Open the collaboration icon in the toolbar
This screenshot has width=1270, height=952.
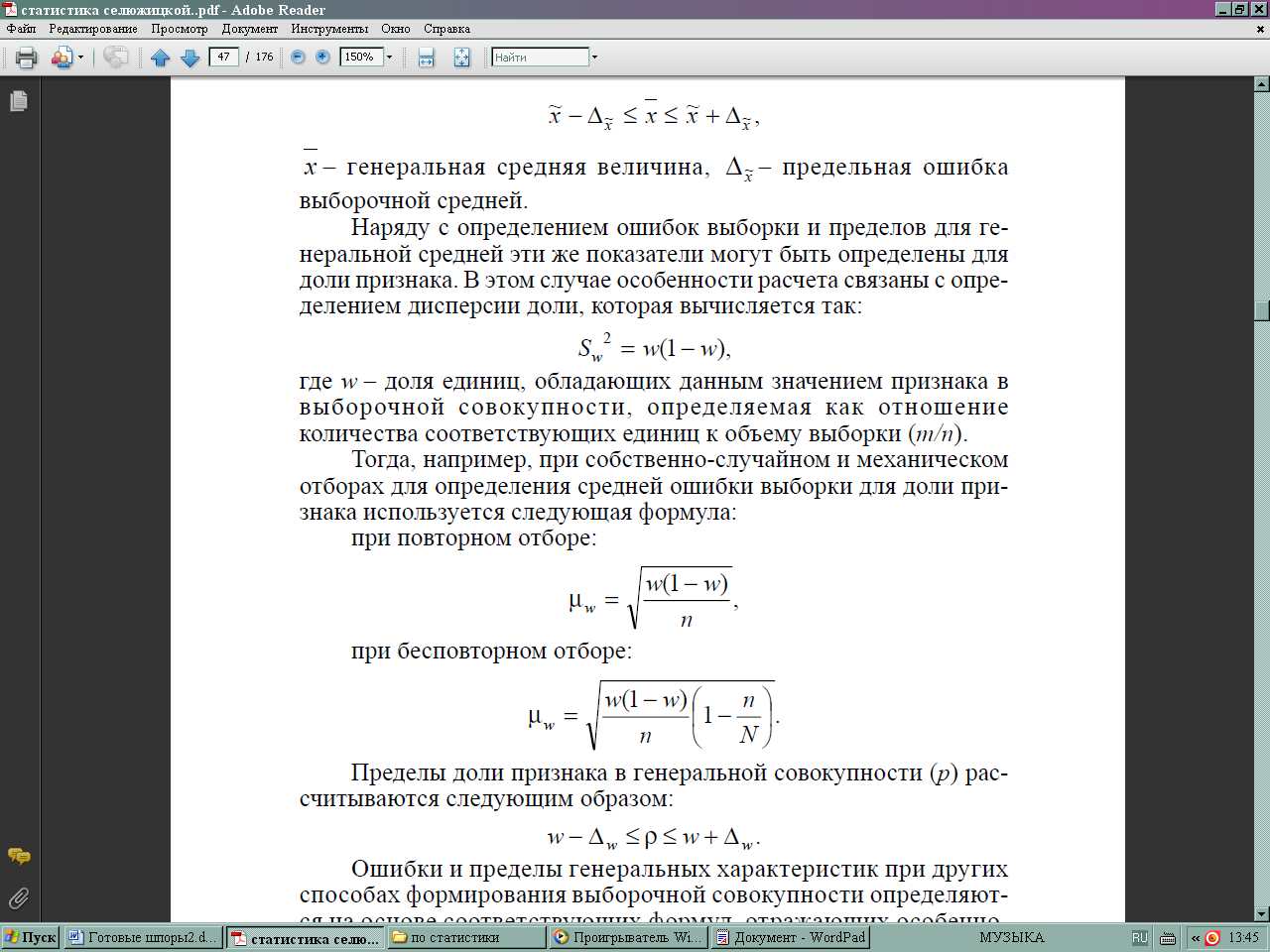tap(62, 58)
